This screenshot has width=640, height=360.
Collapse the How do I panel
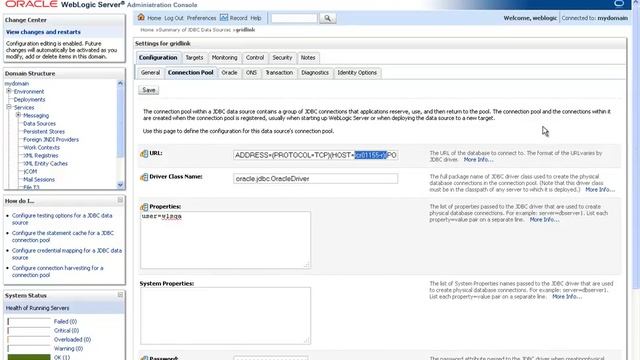pyautogui.click(x=120, y=200)
